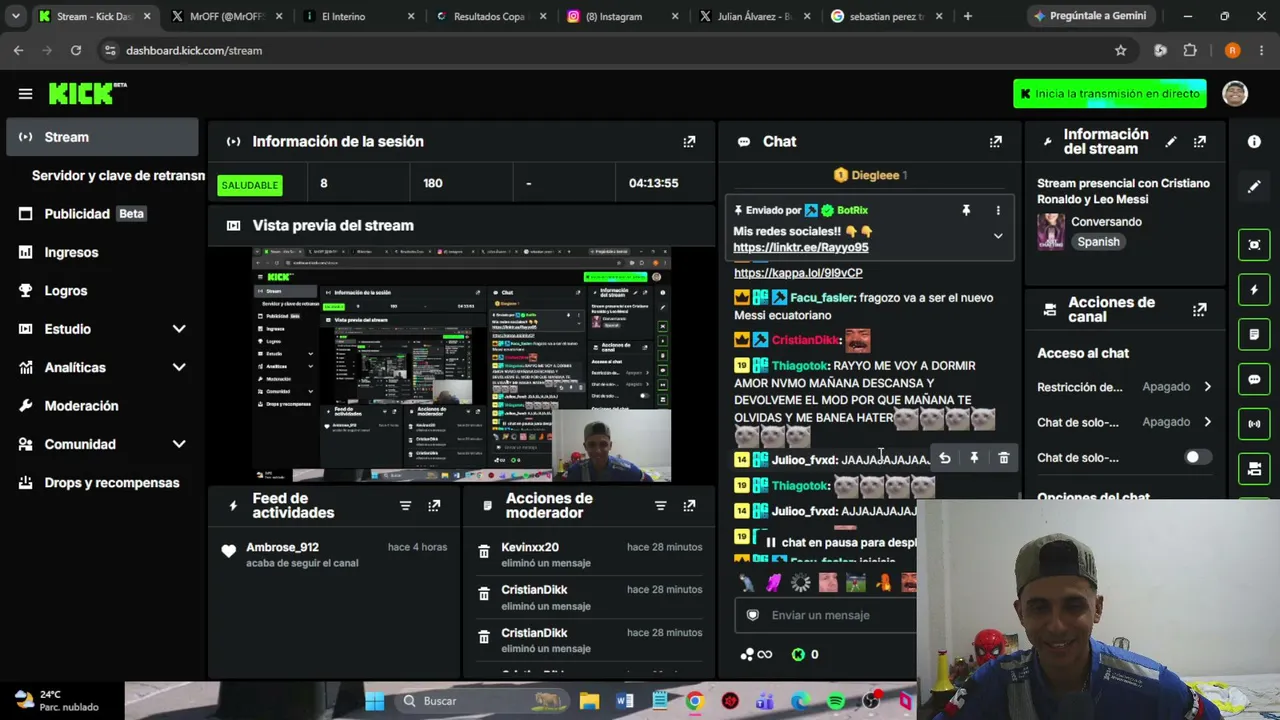Switch to the Instagram browser tab
Screen dimensions: 1280x720
[x=620, y=16]
